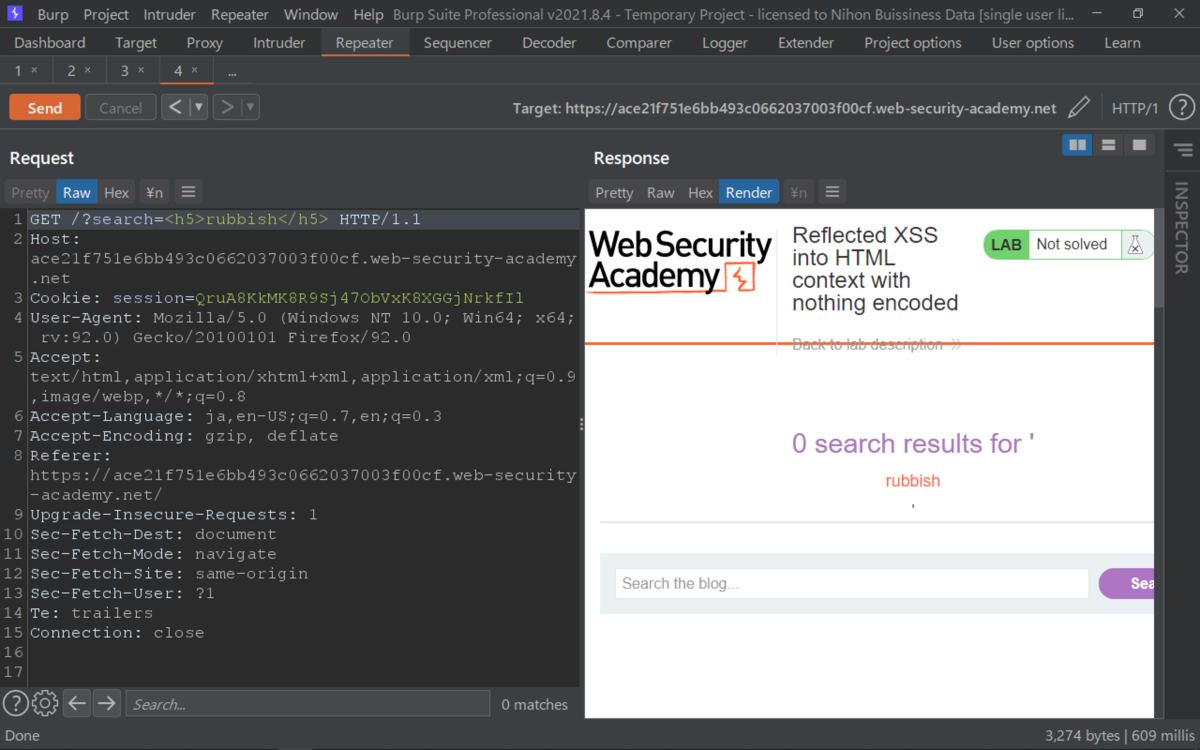Switch response view to Raw
This screenshot has width=1200, height=750.
pos(661,193)
